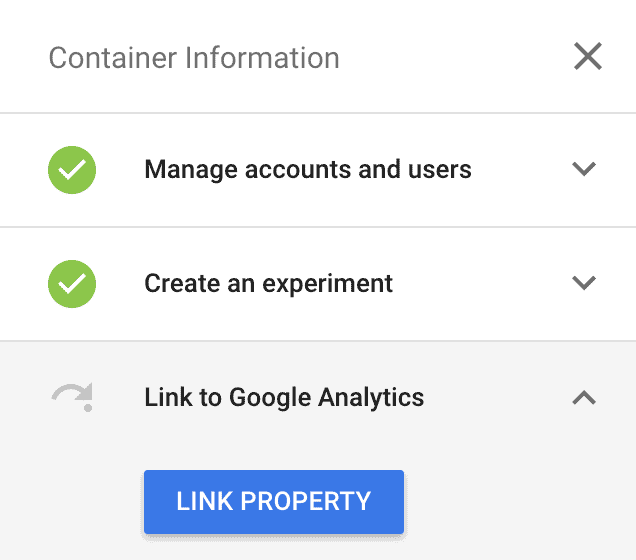Collapse Link to Google Analytics chevron
This screenshot has width=636, height=560.
point(584,397)
